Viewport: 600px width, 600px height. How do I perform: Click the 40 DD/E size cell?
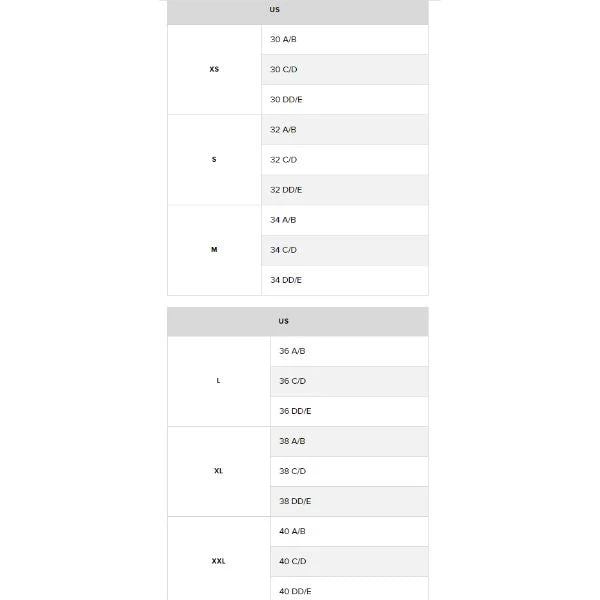[295, 590]
